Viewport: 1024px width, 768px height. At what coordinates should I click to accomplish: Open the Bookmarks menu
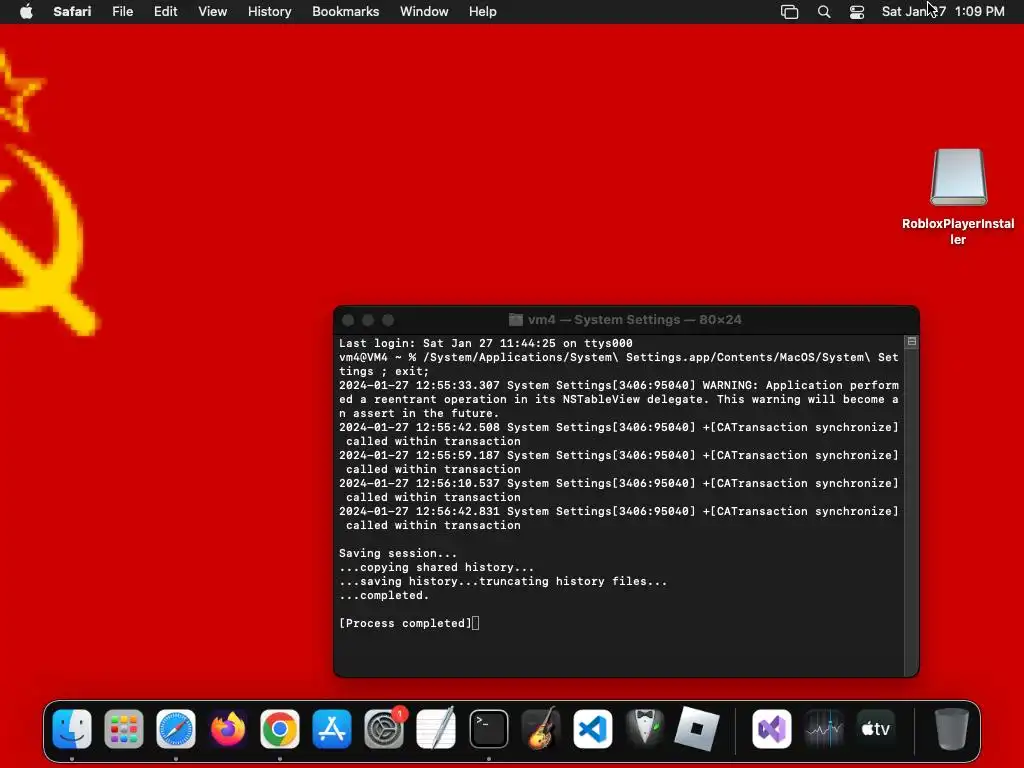point(345,12)
